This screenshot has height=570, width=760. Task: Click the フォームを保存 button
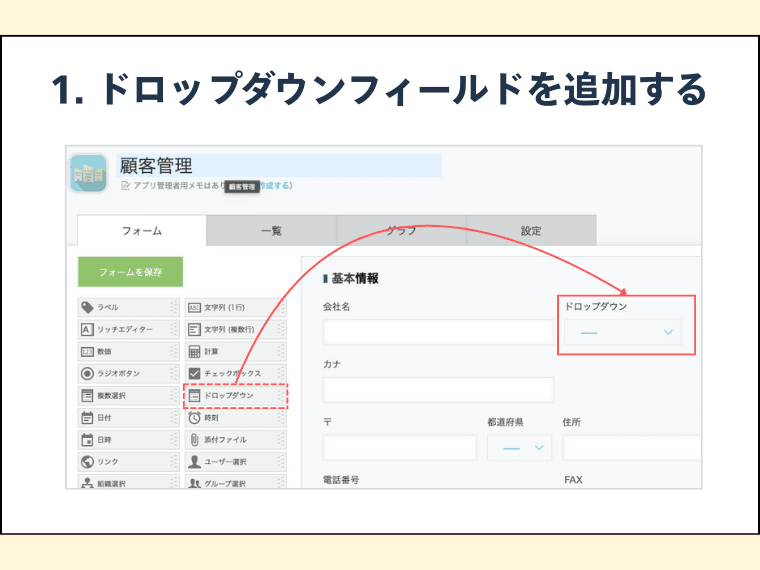click(x=131, y=271)
